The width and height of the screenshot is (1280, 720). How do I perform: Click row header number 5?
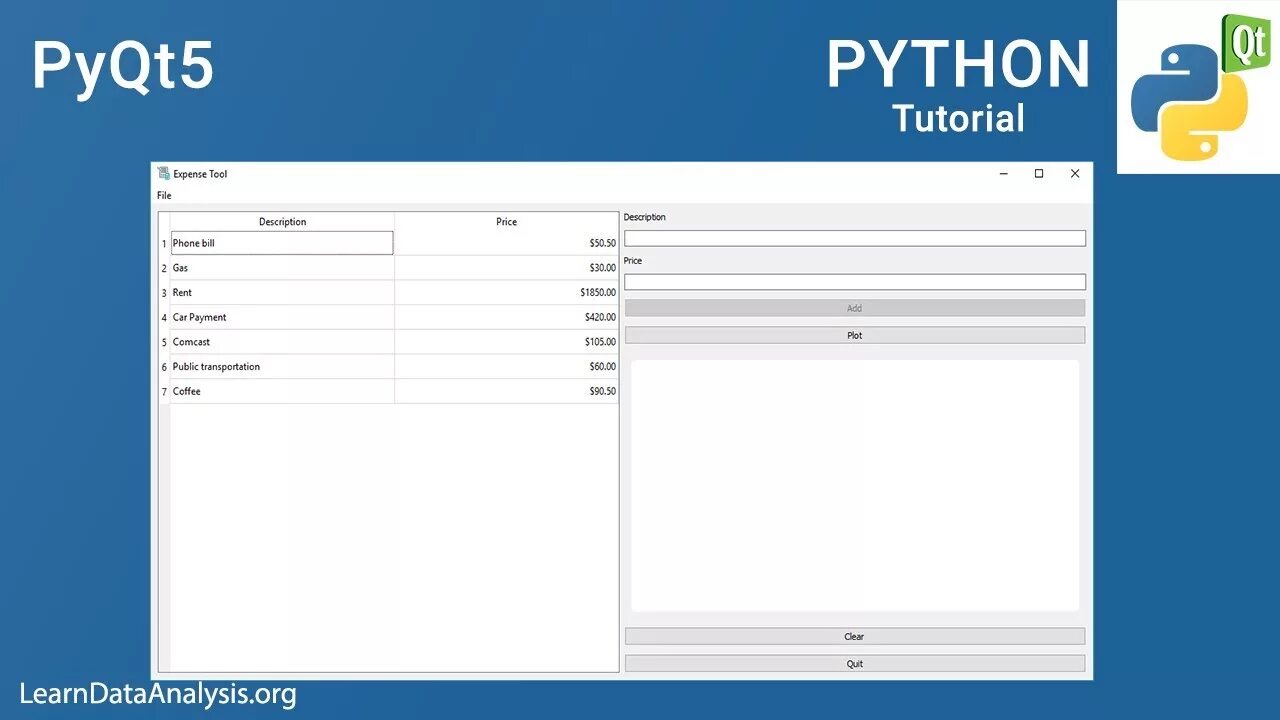point(164,342)
